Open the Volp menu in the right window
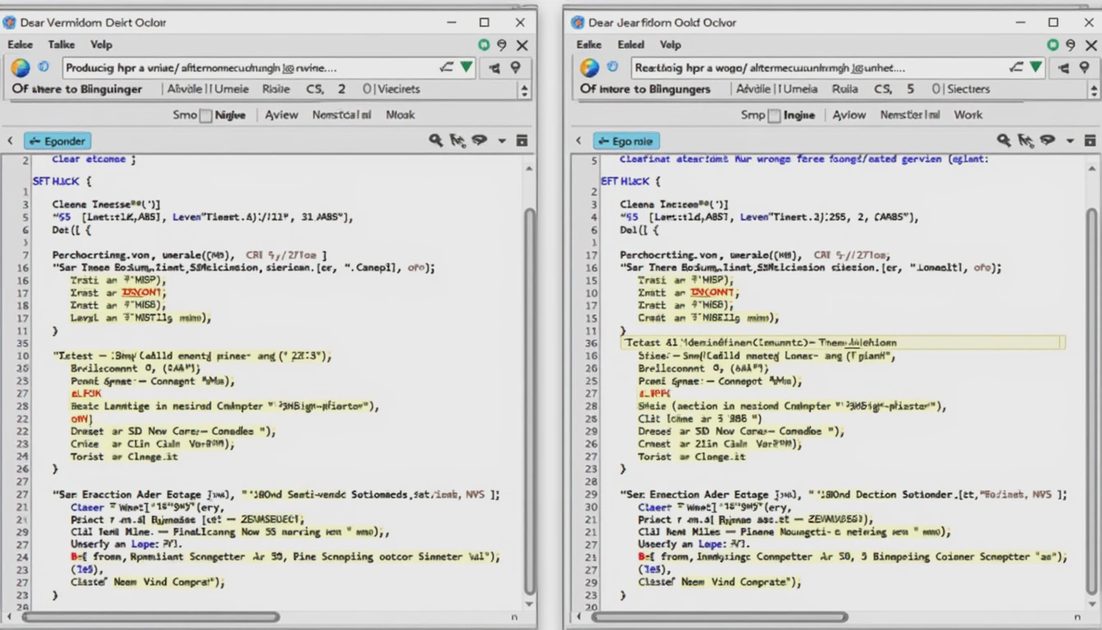Screen dimensions: 1102x630 [x=670, y=44]
